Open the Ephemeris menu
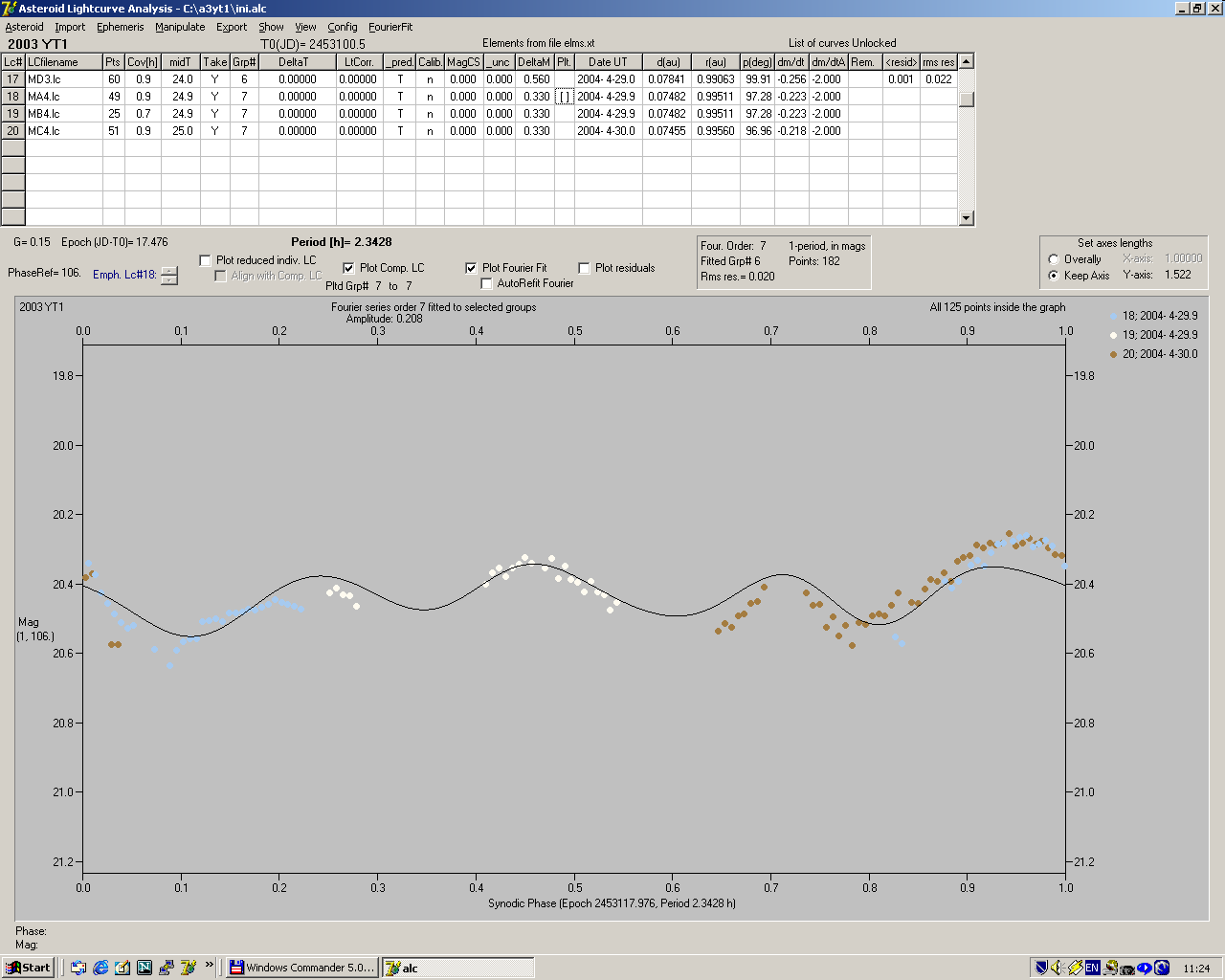 [x=120, y=27]
